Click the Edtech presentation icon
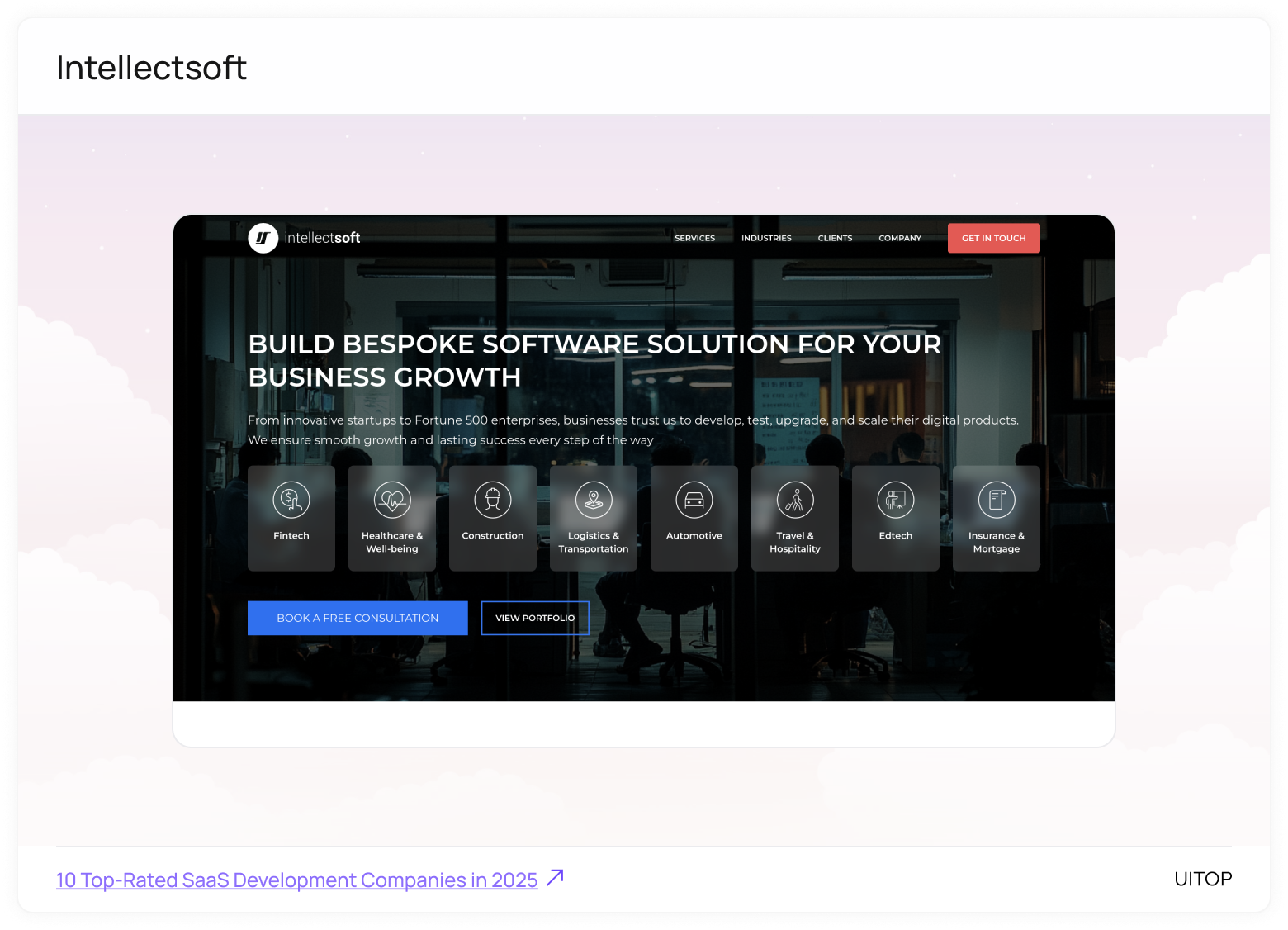The image size is (1288, 930). (x=896, y=500)
